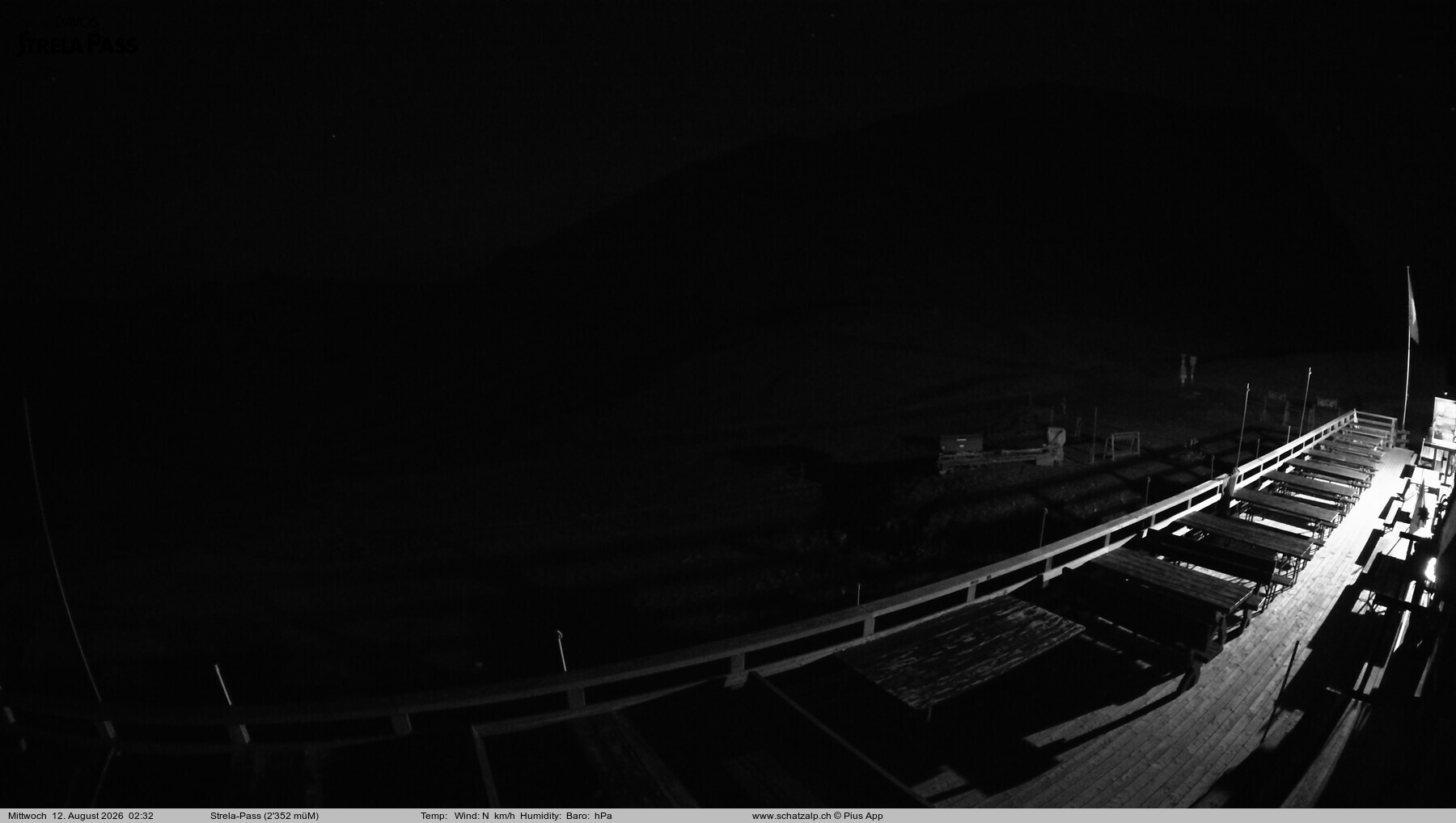Click the 'Temp:' reading label
Image resolution: width=1456 pixels, height=823 pixels.
(x=434, y=816)
